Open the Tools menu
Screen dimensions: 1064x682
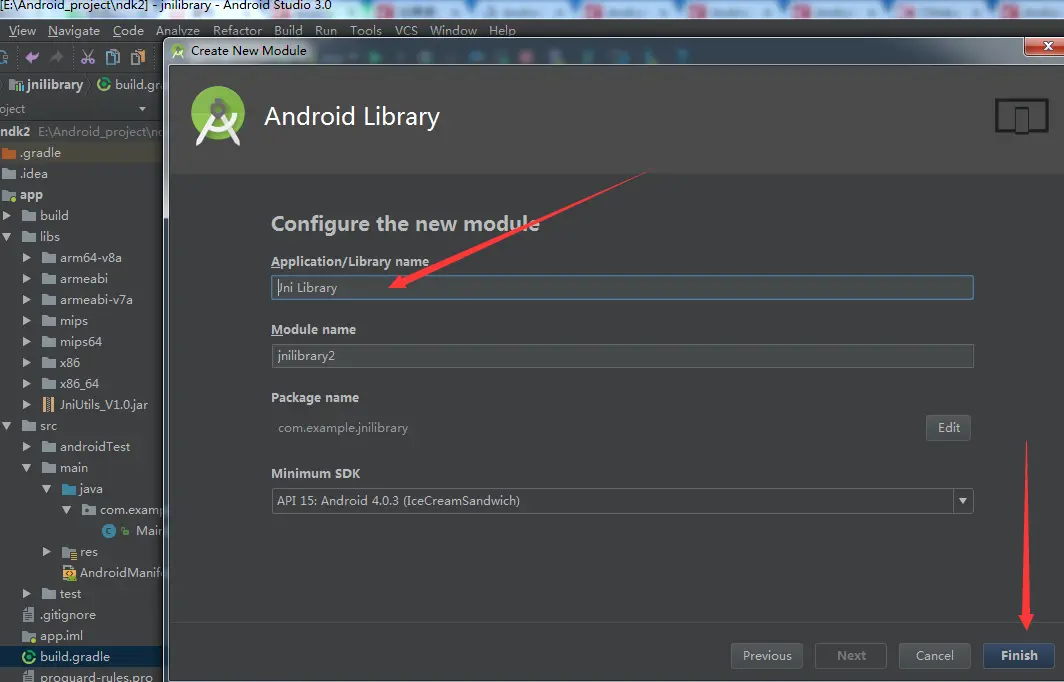[366, 31]
